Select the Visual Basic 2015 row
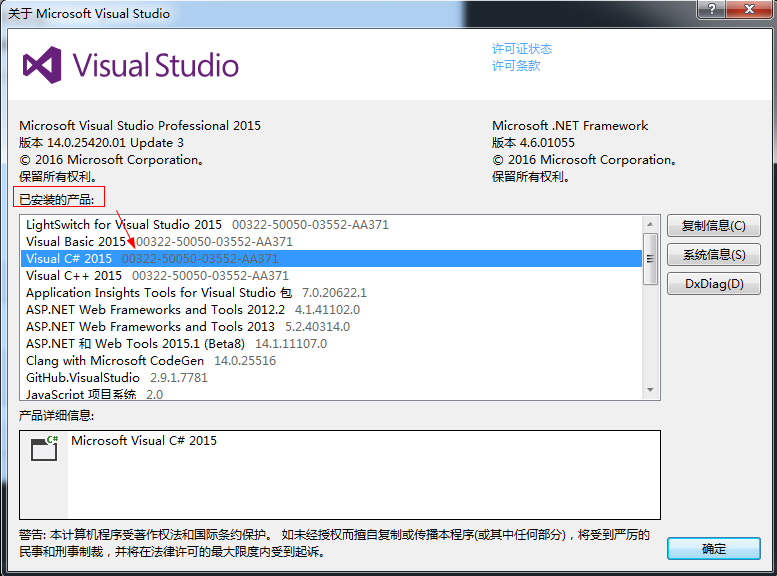The image size is (777, 576). 332,241
